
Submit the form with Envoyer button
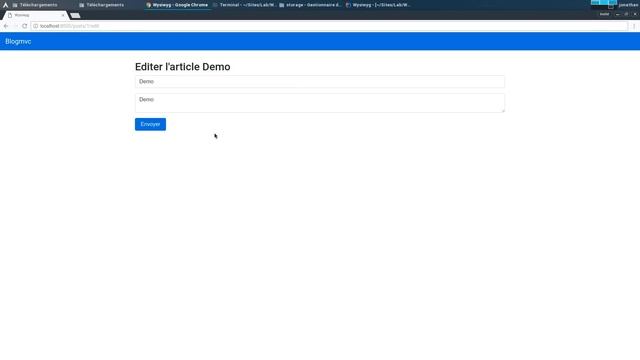coord(150,124)
